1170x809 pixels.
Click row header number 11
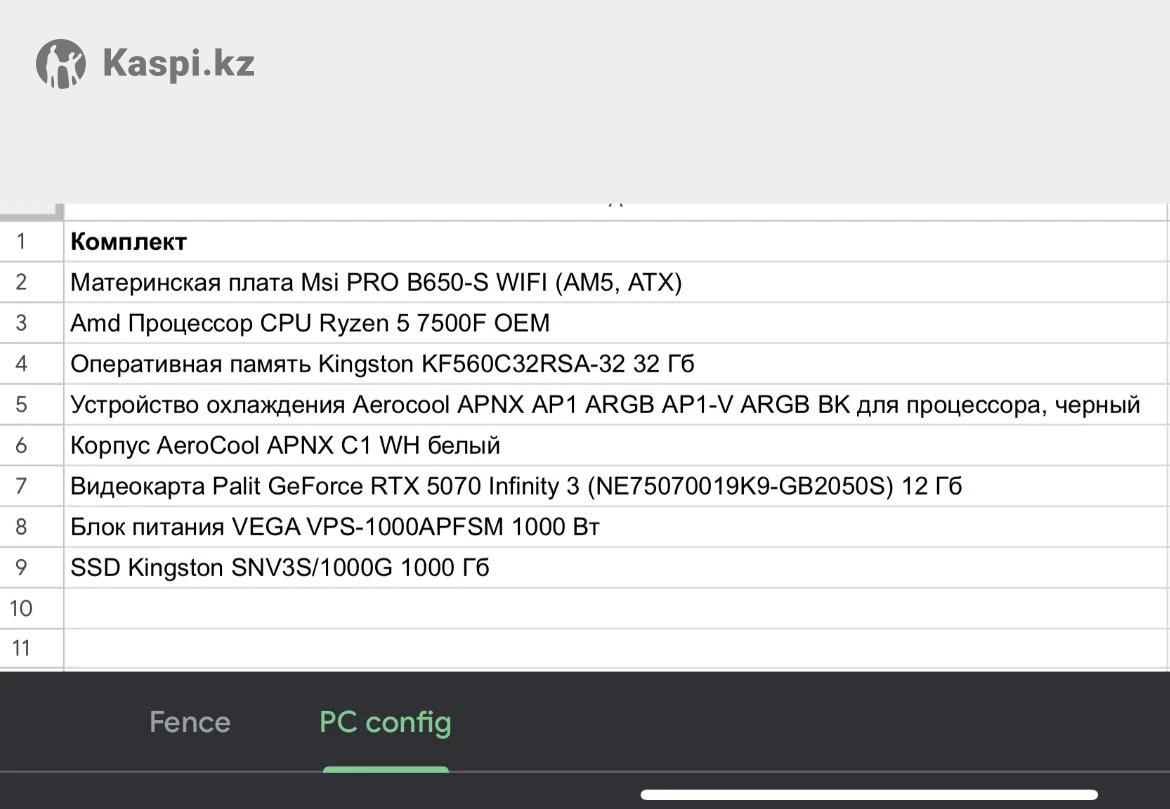22,648
